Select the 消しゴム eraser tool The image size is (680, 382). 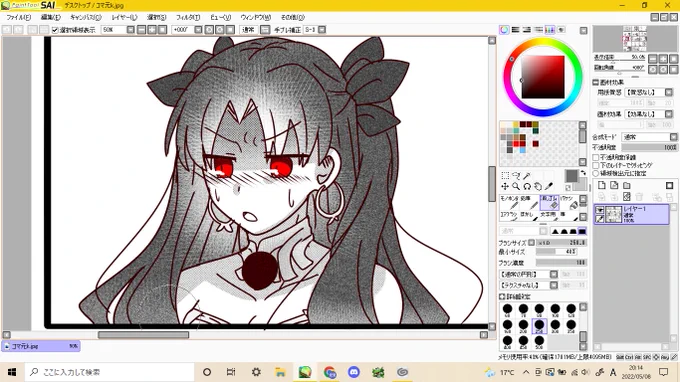pos(549,203)
